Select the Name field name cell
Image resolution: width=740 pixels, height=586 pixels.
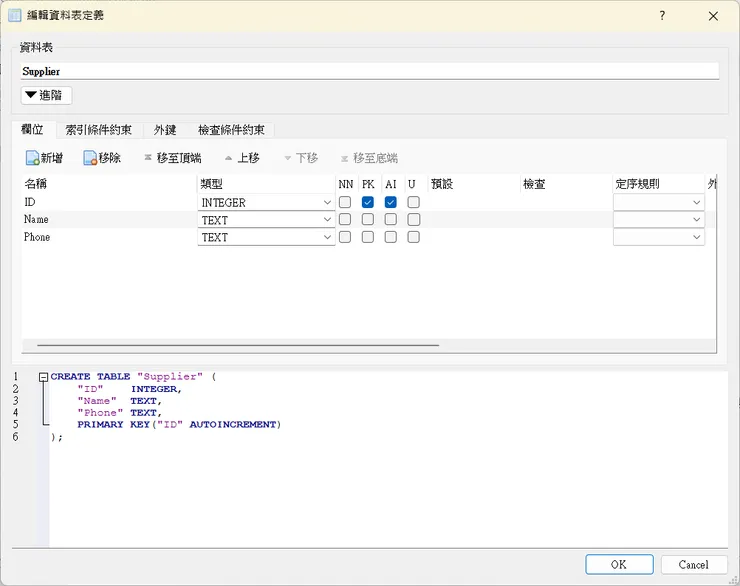(x=109, y=220)
